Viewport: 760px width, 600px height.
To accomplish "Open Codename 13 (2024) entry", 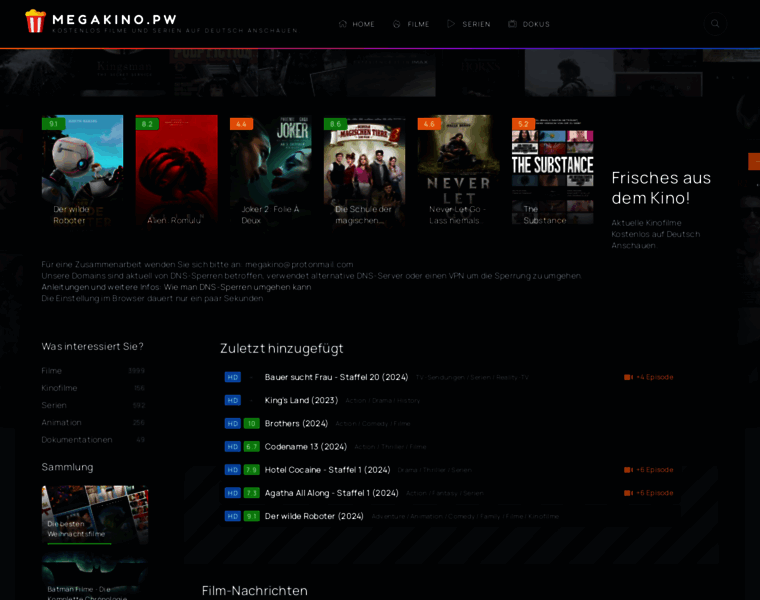I will [306, 446].
